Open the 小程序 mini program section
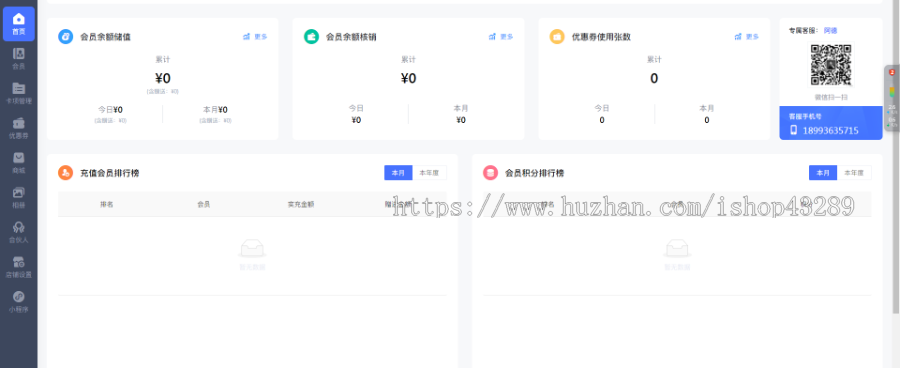Image resolution: width=900 pixels, height=368 pixels. (x=18, y=302)
